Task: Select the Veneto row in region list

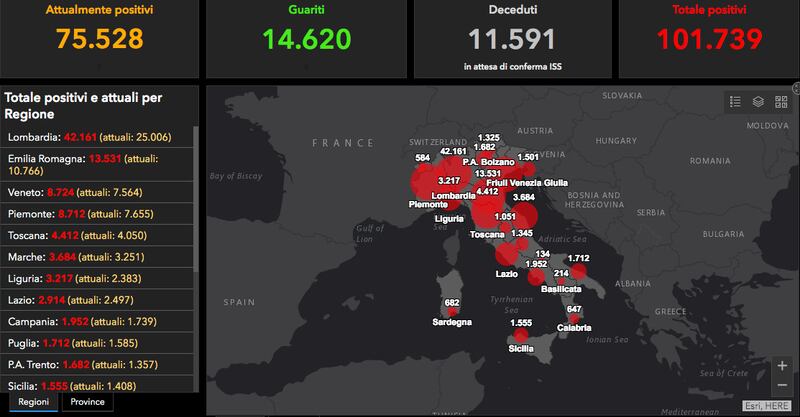Action: pyautogui.click(x=97, y=192)
